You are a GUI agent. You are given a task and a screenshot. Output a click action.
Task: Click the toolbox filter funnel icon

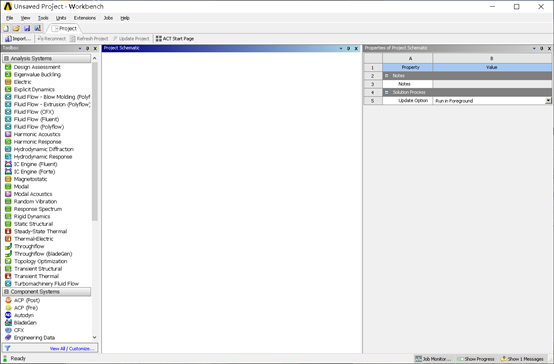point(7,348)
